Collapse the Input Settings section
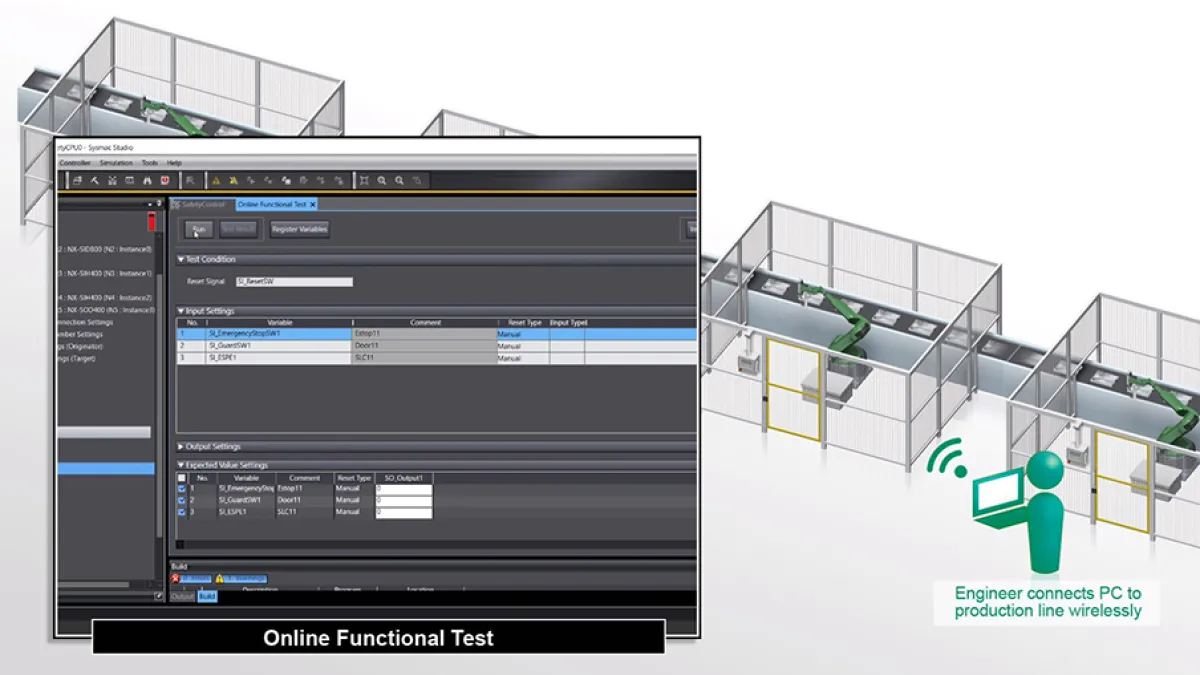Viewport: 1200px width, 675px height. [181, 311]
